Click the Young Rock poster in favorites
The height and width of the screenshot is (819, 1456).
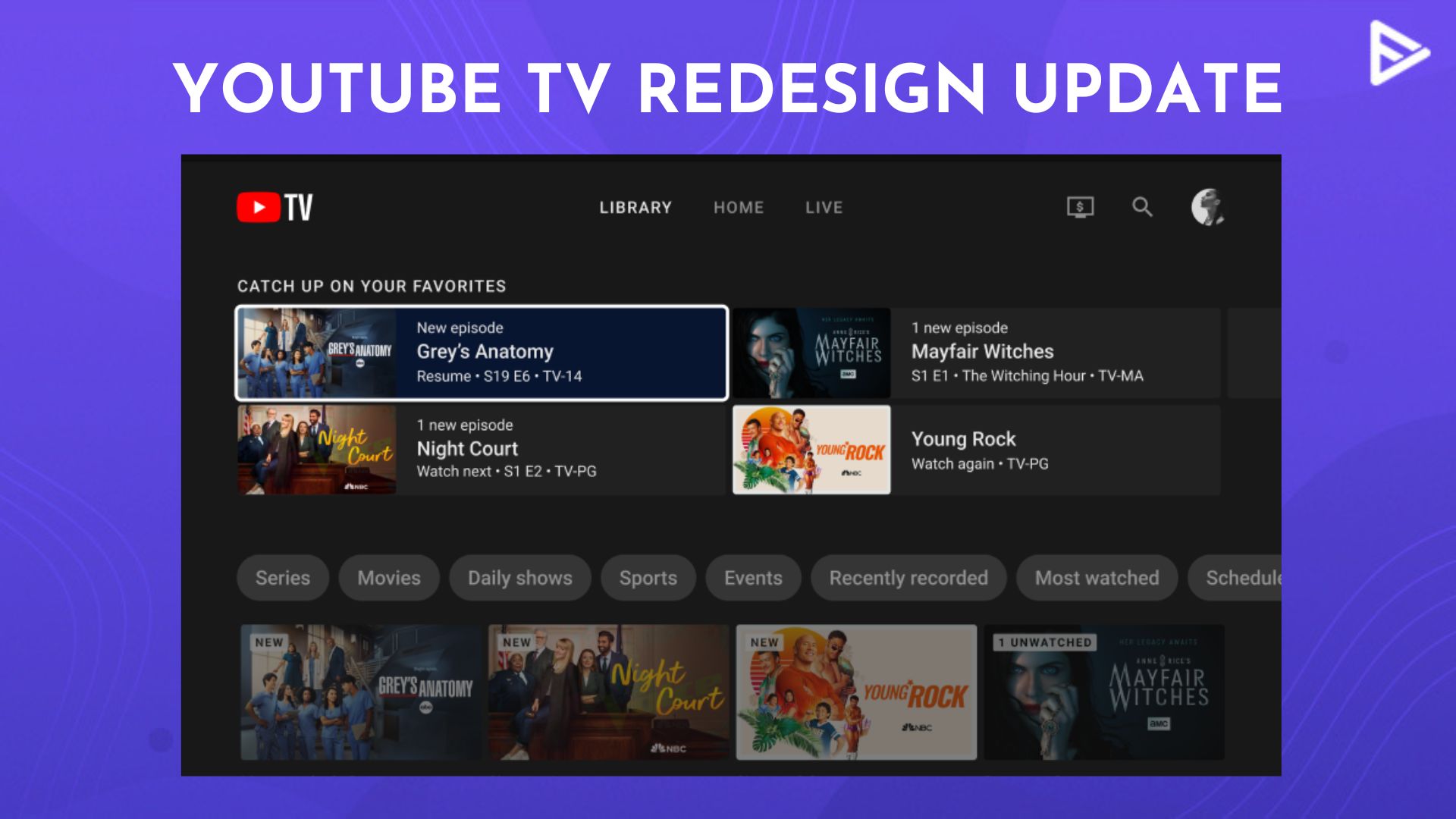[x=811, y=450]
